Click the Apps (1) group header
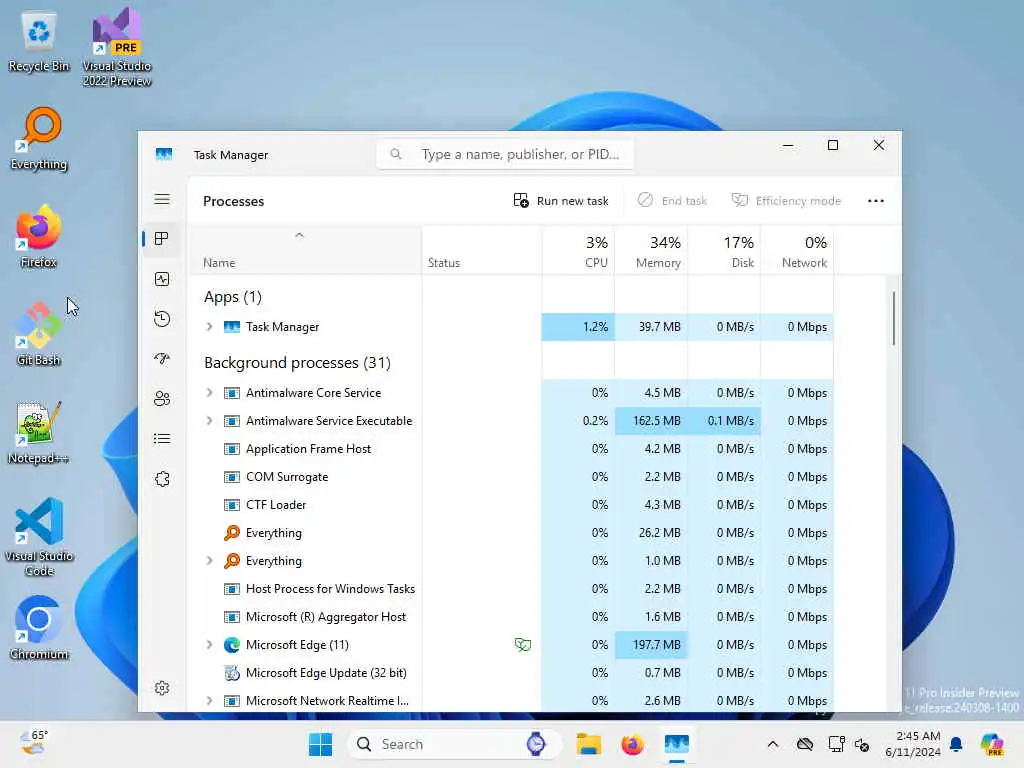 [232, 297]
